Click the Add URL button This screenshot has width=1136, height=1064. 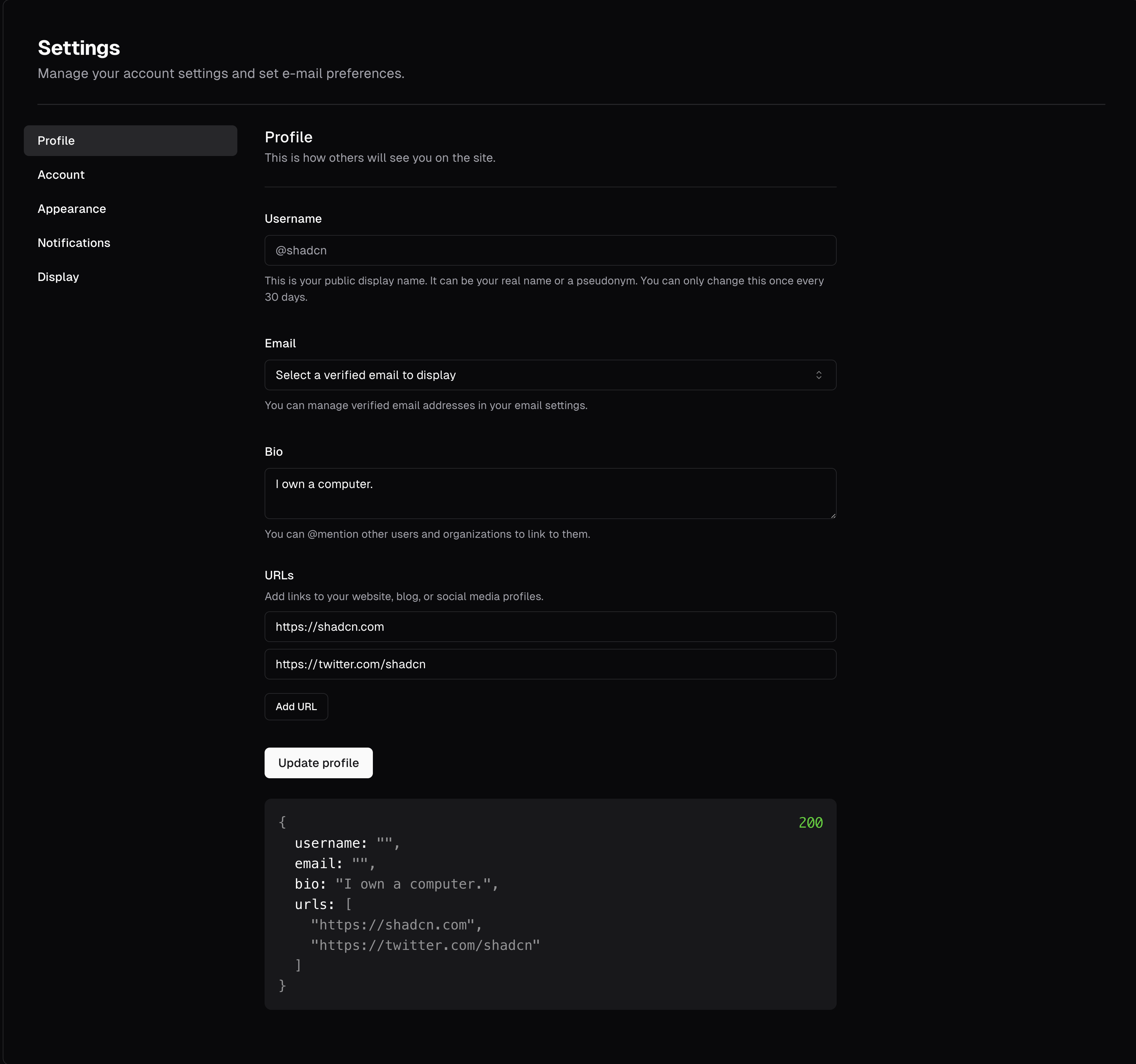click(296, 707)
